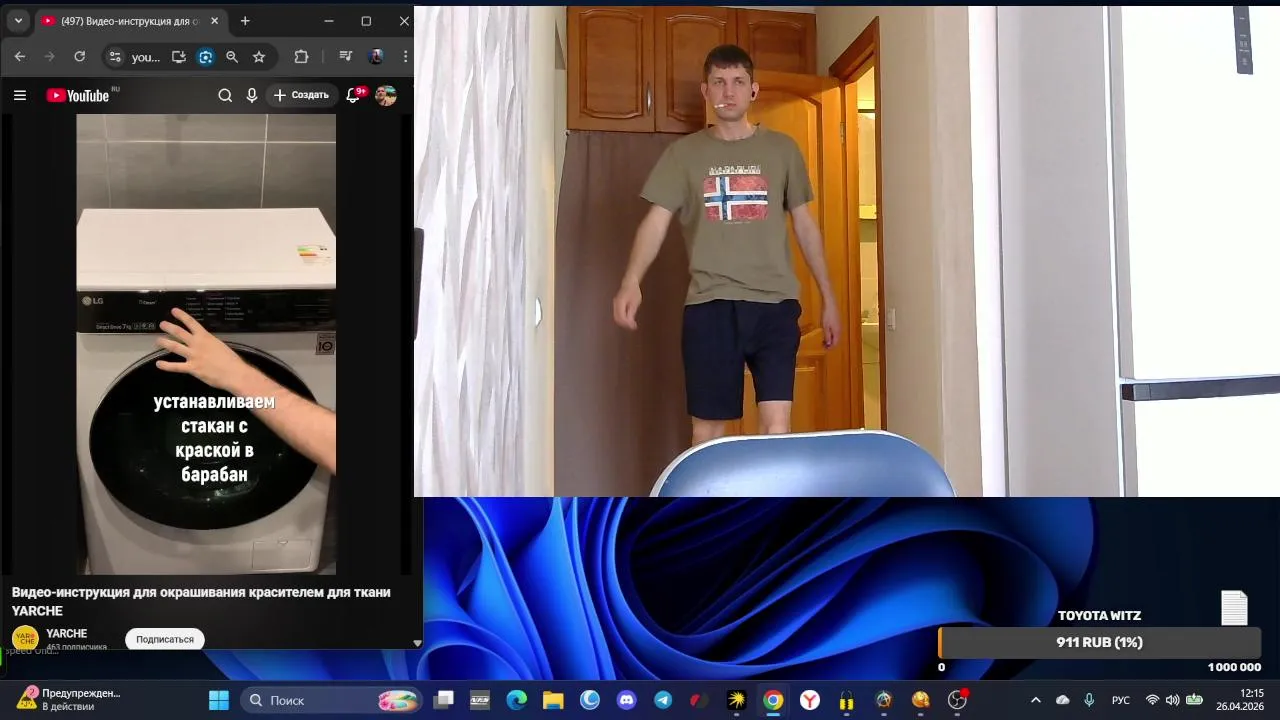Click the taskbar Поиск search box
Screen dimensions: 1280x720
330,700
